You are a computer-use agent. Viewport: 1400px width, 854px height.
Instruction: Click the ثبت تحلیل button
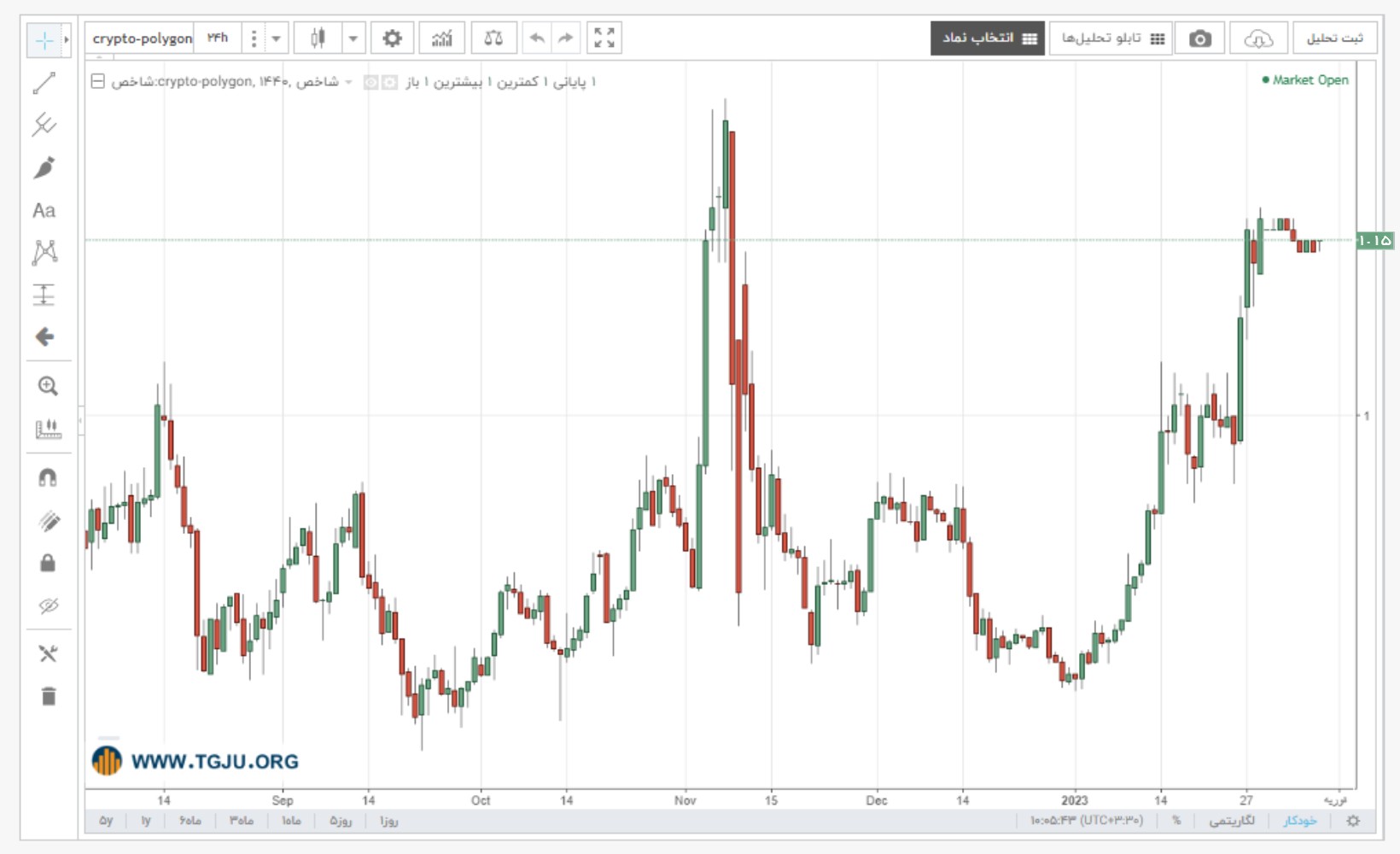coord(1335,38)
